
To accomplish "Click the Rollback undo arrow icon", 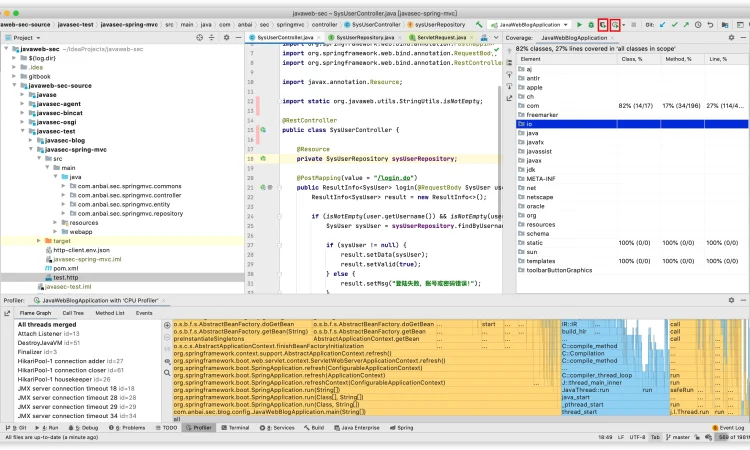I will coord(710,24).
